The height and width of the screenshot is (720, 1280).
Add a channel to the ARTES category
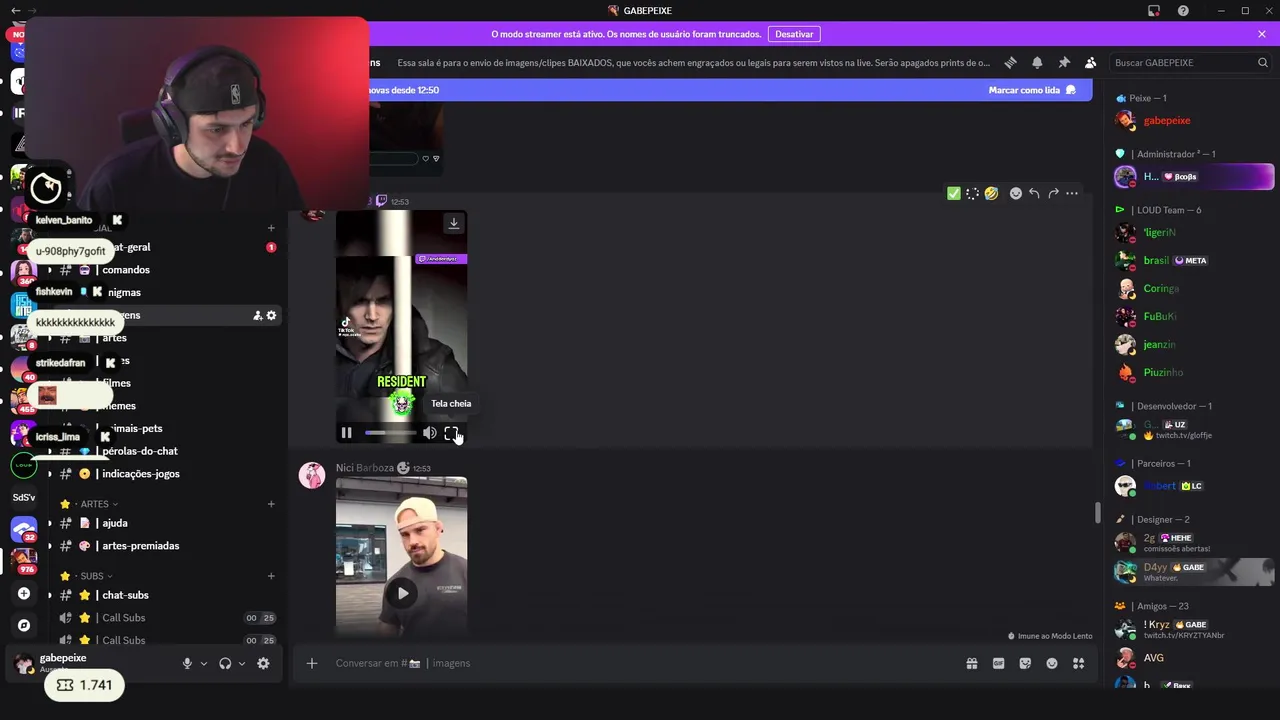click(271, 504)
